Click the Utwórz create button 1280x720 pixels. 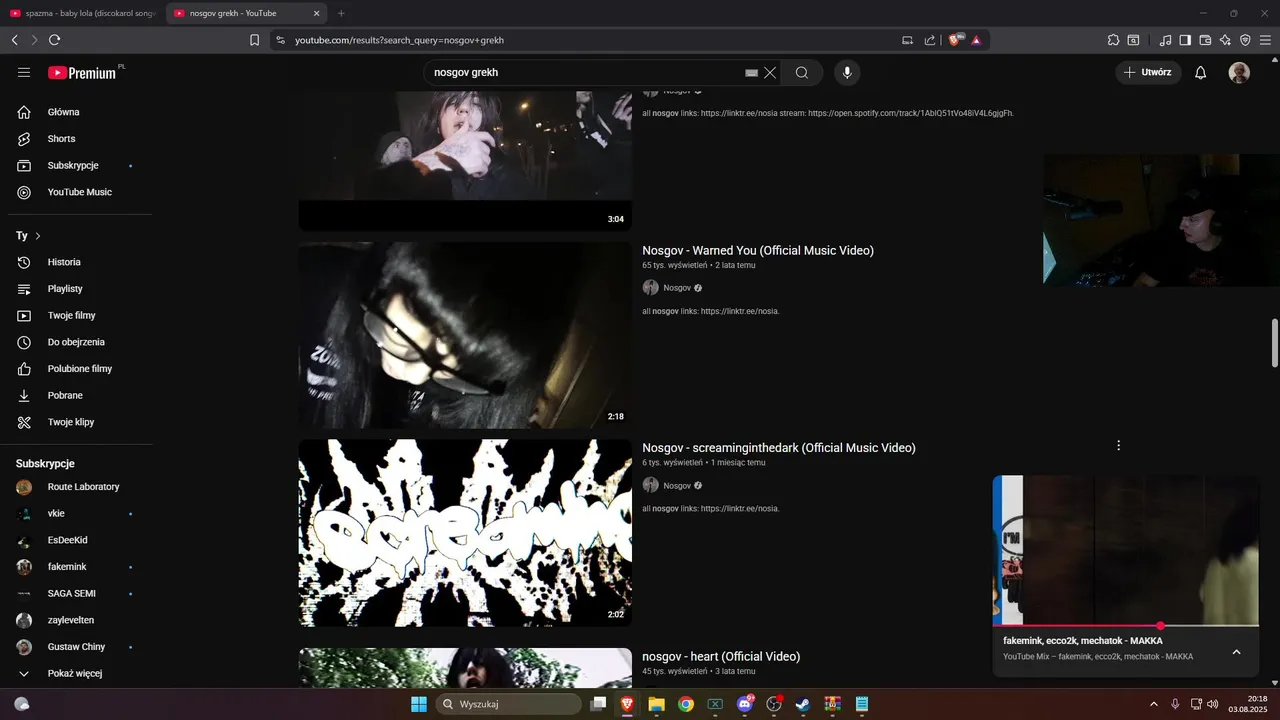tap(1148, 72)
